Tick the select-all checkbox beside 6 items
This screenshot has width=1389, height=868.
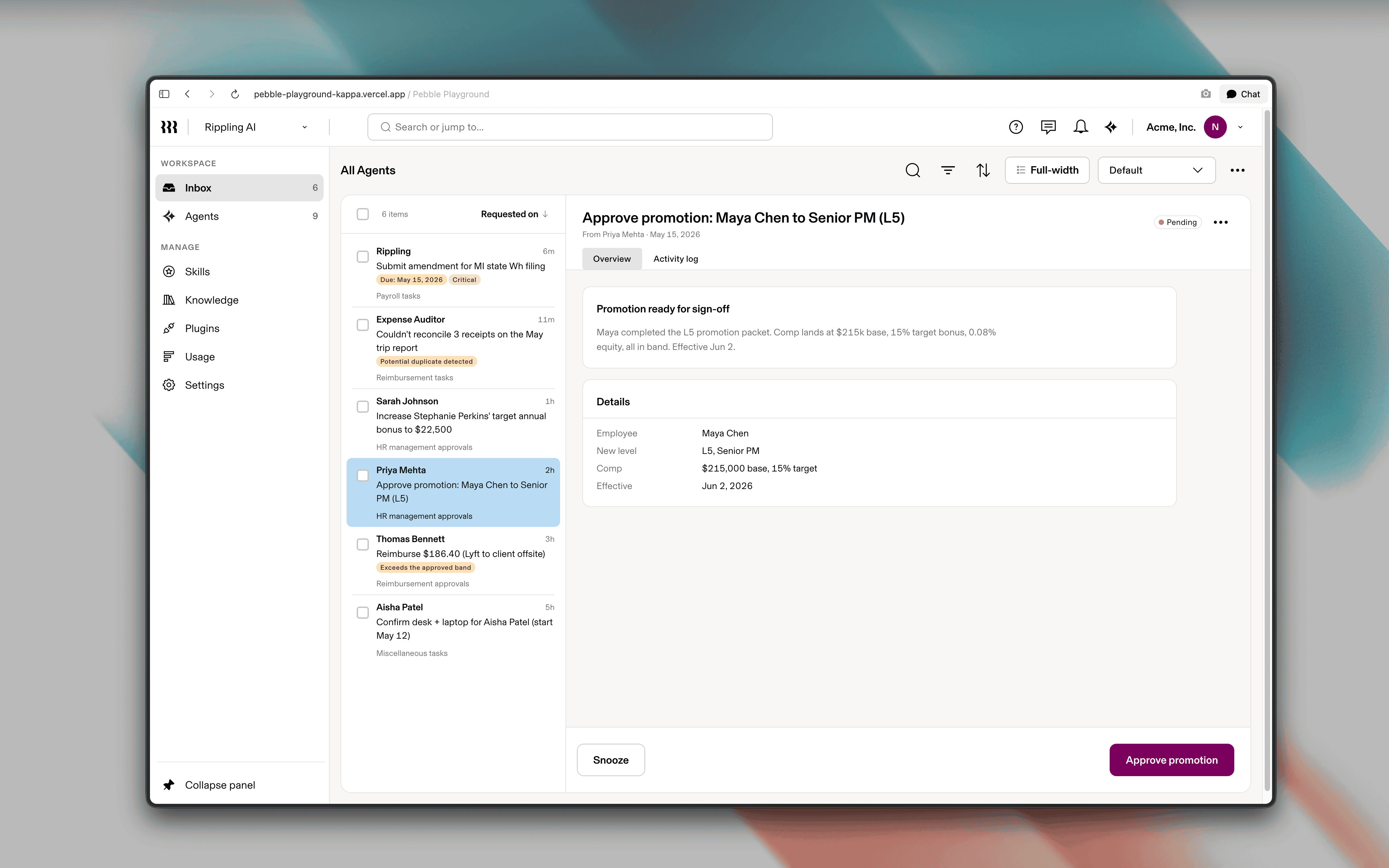(363, 214)
